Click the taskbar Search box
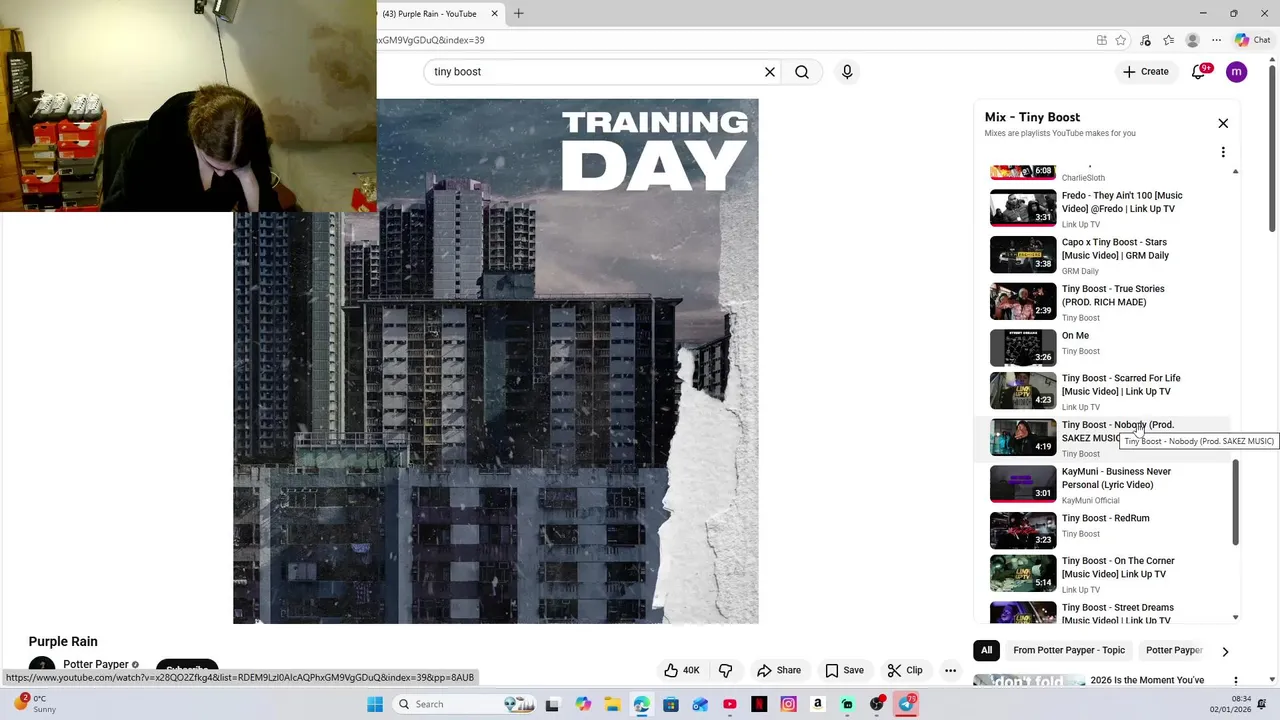 [466, 704]
